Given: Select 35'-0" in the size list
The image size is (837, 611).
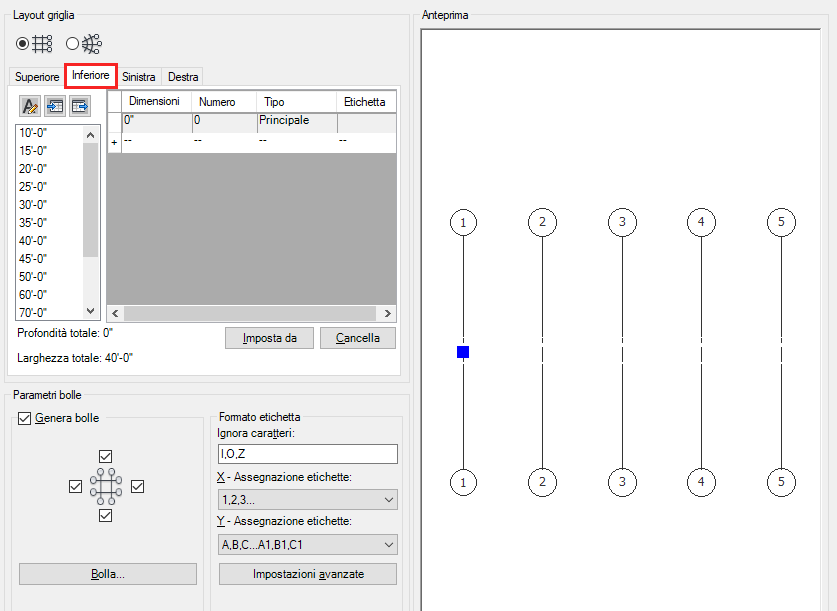Looking at the screenshot, I should [x=33, y=223].
